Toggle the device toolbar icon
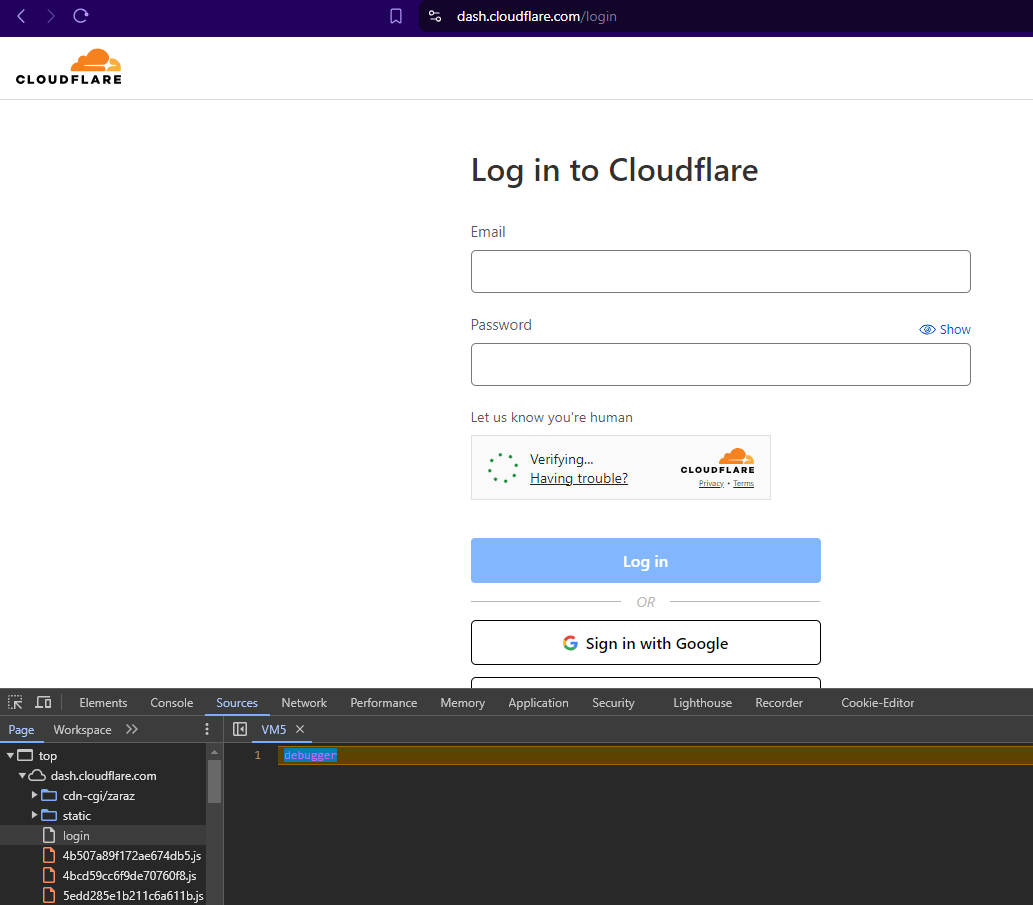The height and width of the screenshot is (905, 1033). [x=43, y=703]
